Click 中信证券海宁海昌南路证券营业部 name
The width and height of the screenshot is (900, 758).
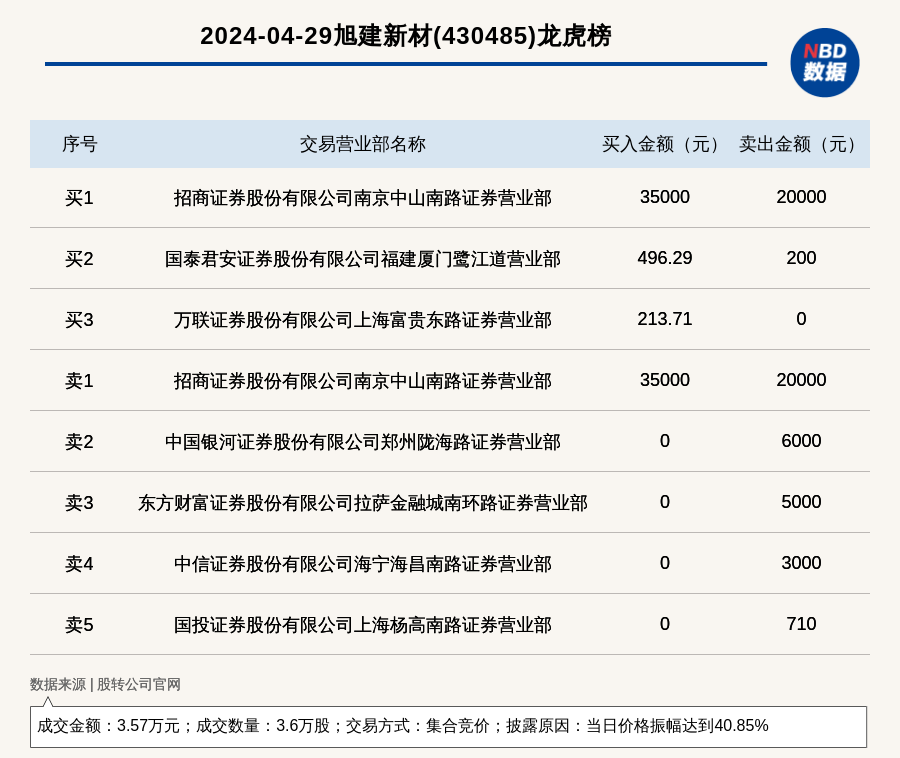pyautogui.click(x=363, y=564)
